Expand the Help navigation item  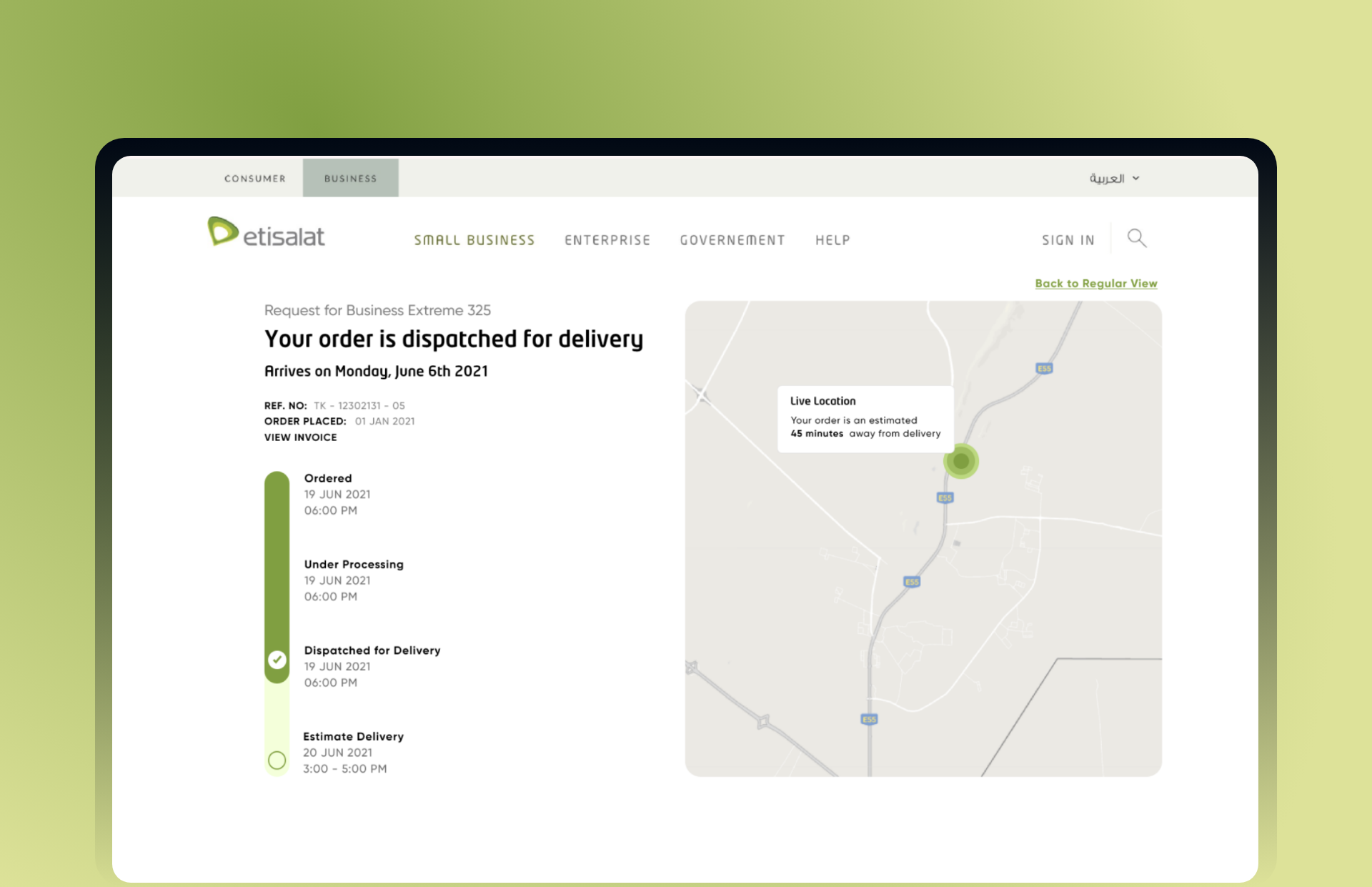(x=832, y=240)
